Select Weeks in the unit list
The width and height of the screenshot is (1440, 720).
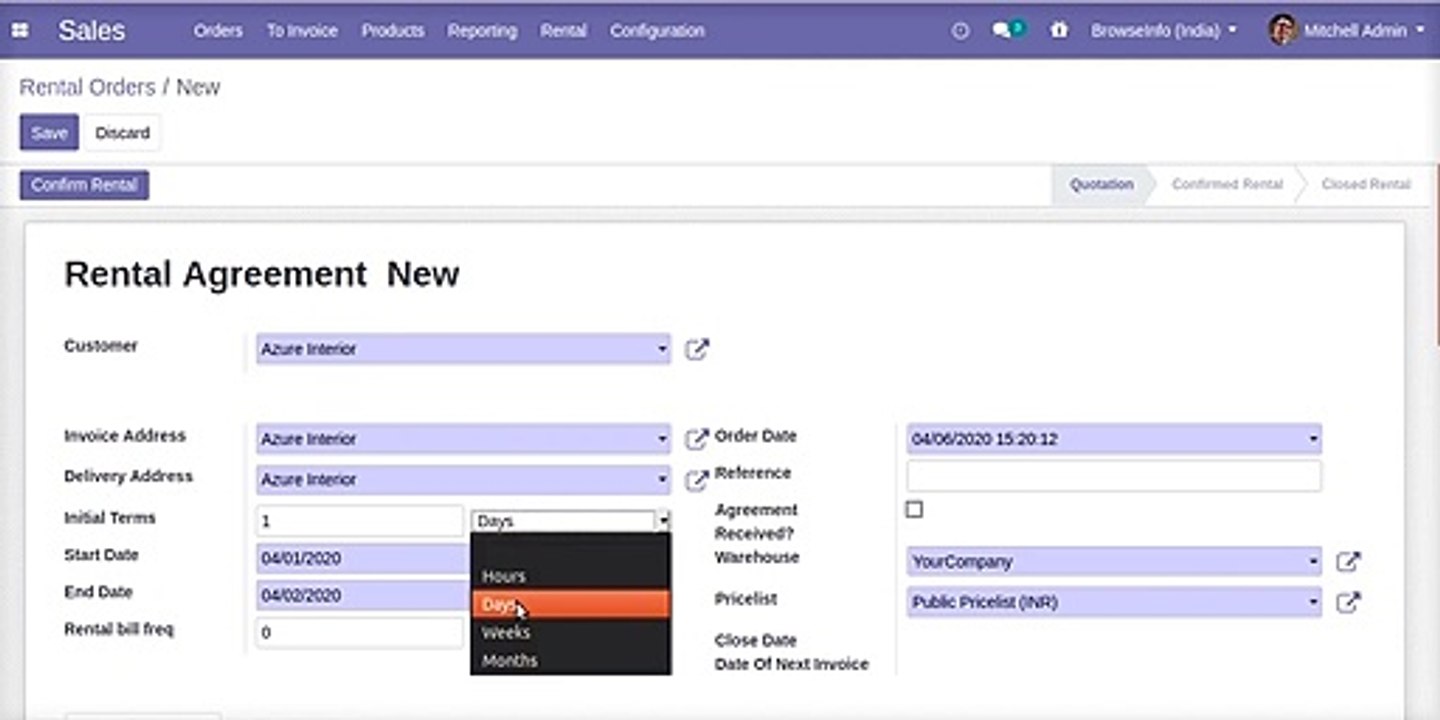tap(571, 632)
